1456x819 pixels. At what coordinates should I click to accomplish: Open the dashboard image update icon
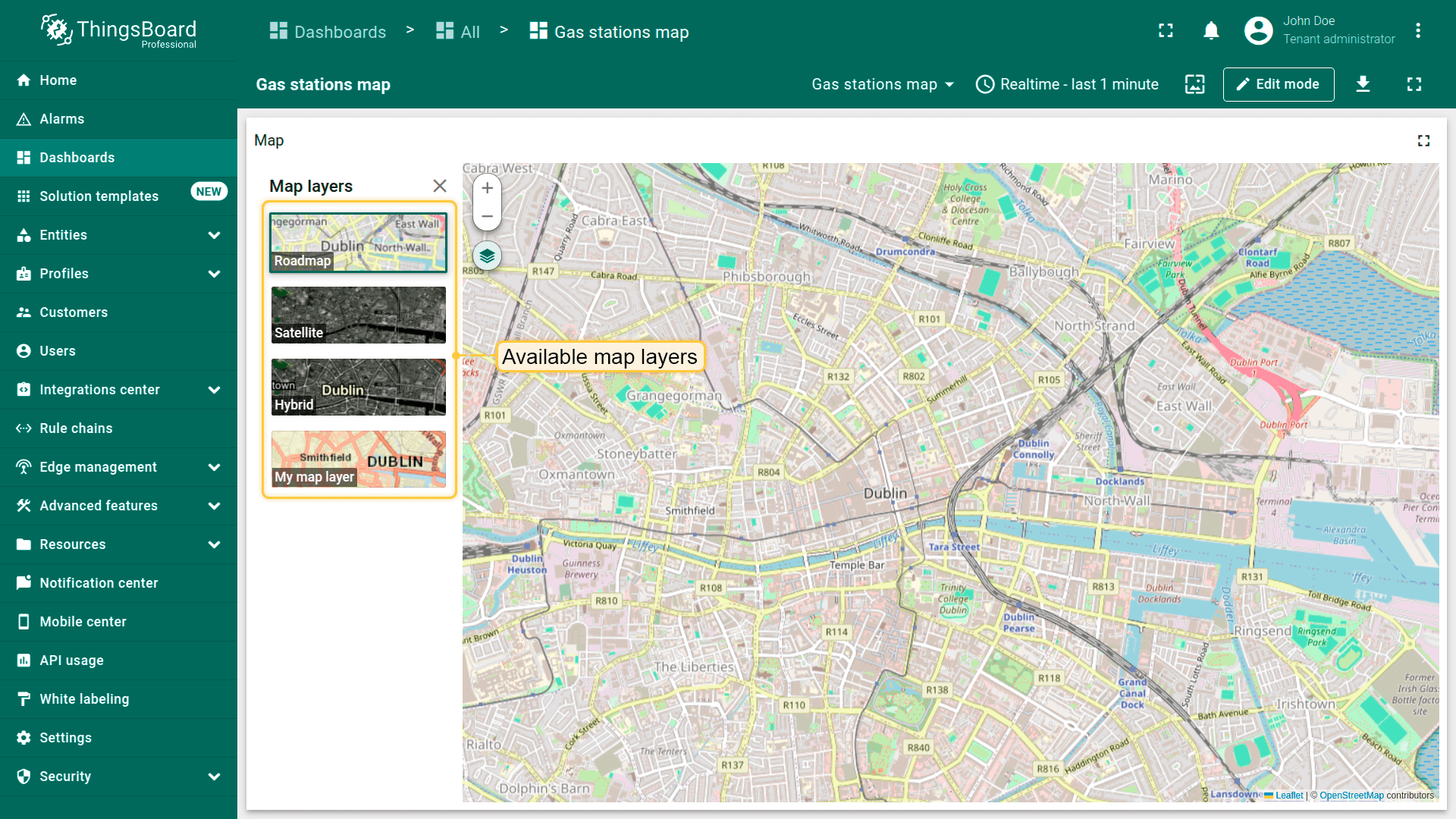(1194, 84)
